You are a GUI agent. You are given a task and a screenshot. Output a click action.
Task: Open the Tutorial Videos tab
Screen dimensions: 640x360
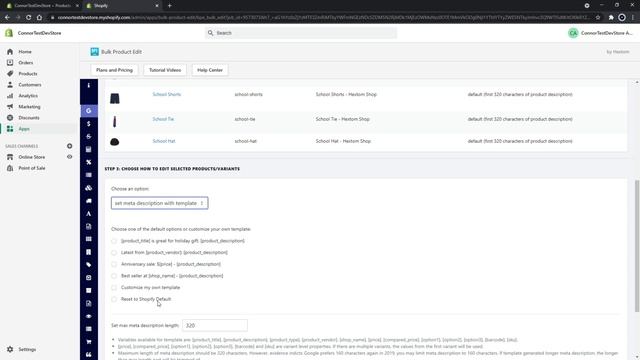(x=165, y=70)
